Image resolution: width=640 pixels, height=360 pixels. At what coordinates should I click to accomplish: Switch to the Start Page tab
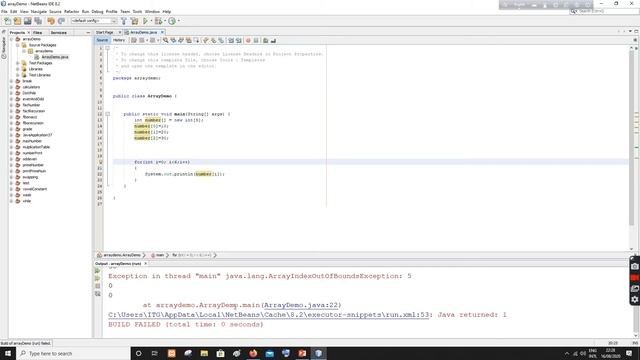104,32
